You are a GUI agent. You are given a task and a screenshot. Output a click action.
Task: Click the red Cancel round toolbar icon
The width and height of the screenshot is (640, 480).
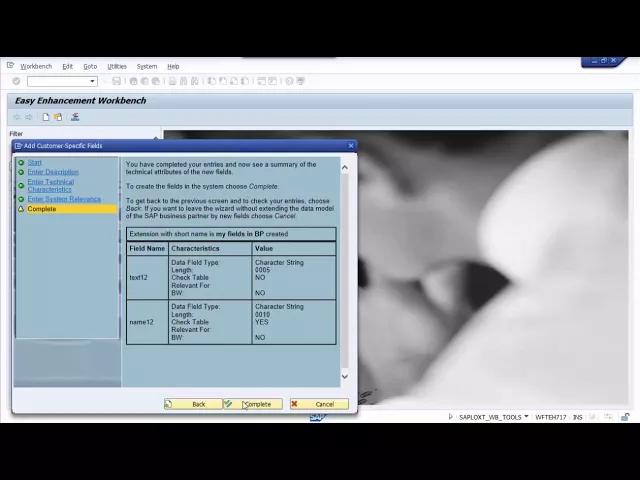(156, 81)
